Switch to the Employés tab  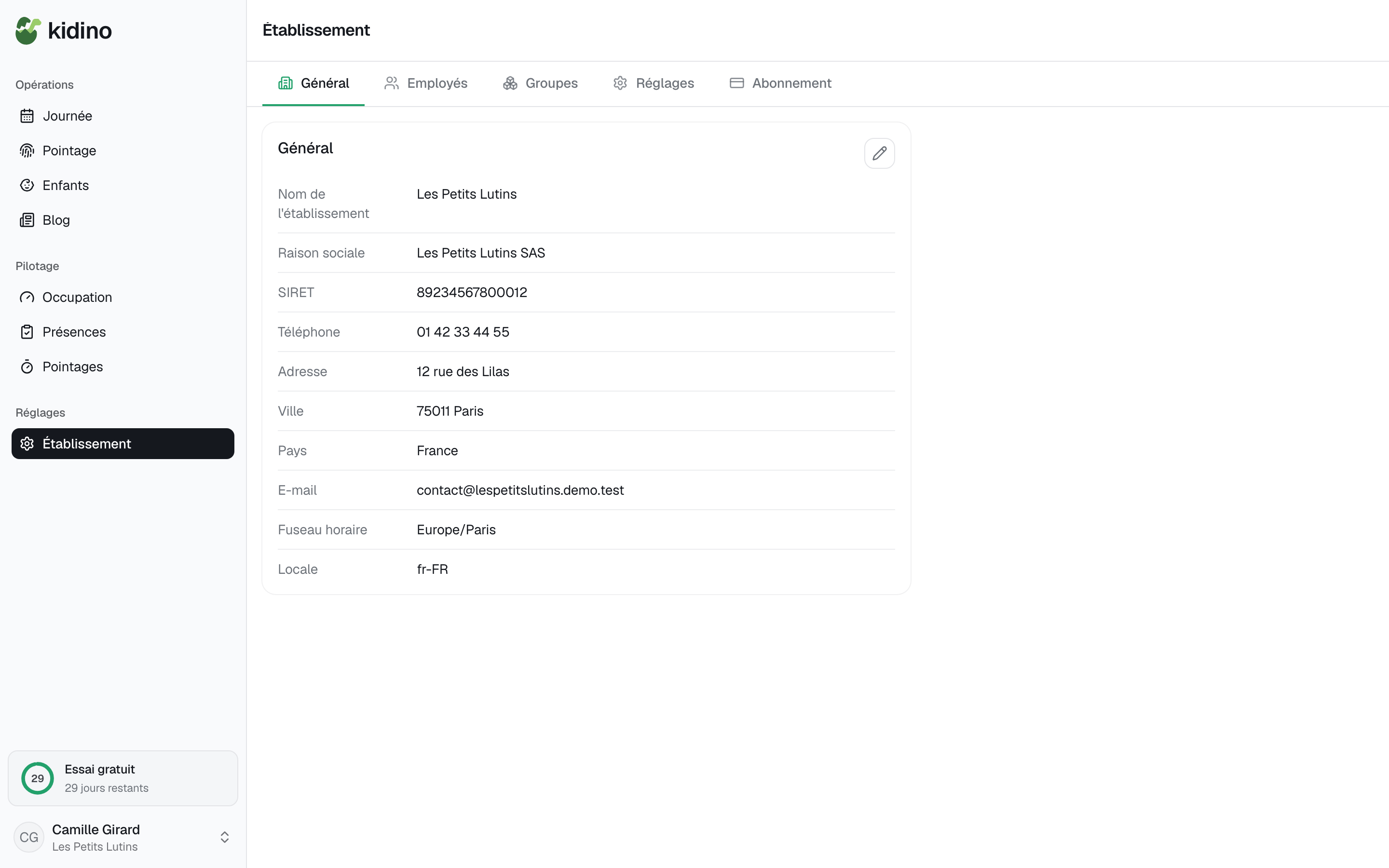426,83
